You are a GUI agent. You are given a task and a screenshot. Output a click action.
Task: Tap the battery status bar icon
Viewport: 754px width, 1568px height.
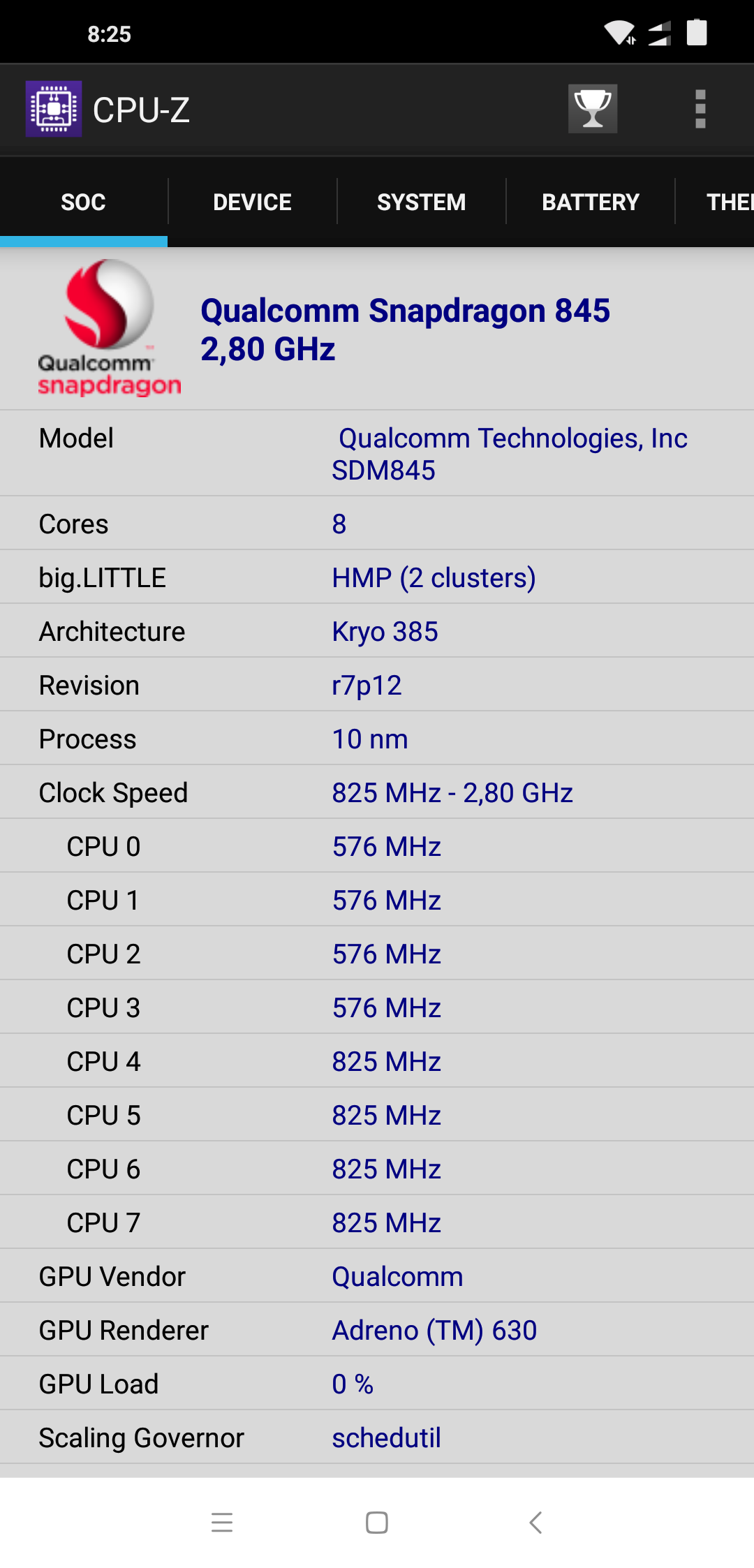click(x=697, y=33)
